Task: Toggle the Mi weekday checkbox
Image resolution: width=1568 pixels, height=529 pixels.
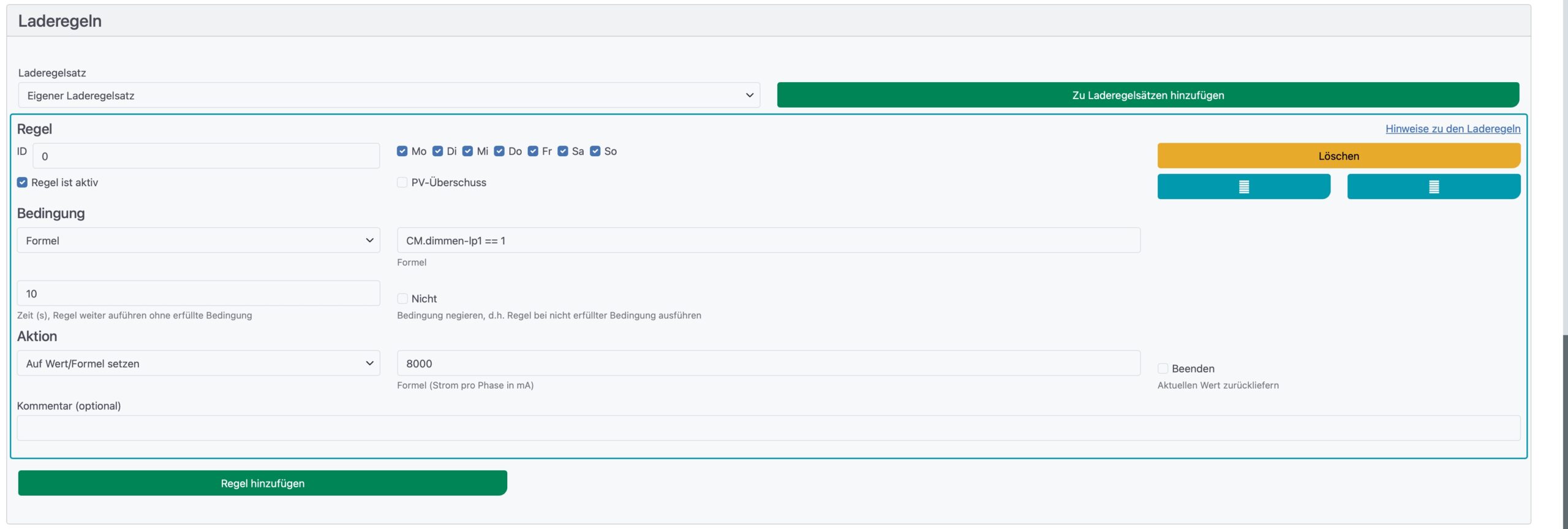Action: [467, 151]
